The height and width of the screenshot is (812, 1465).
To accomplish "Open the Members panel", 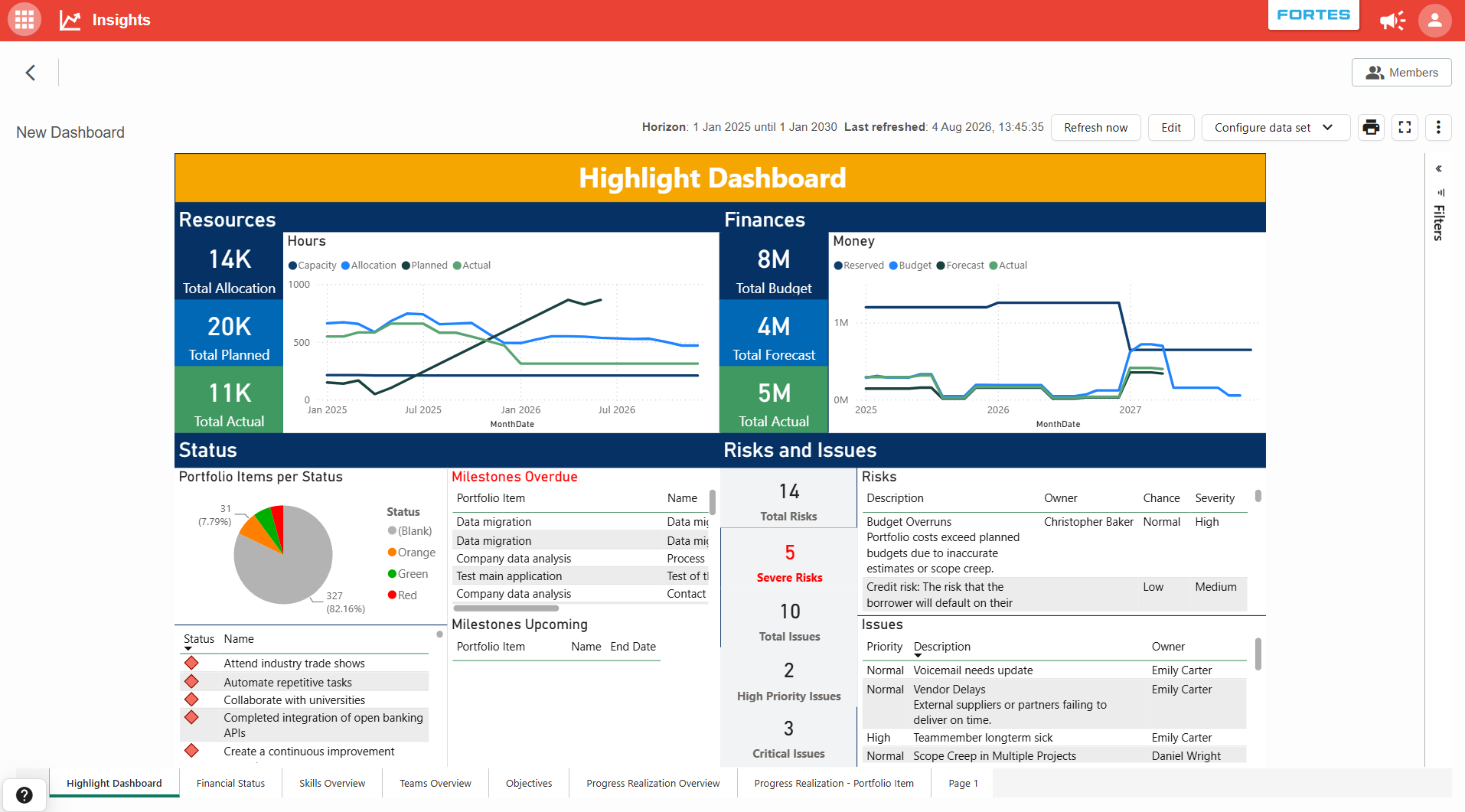I will tap(1401, 73).
